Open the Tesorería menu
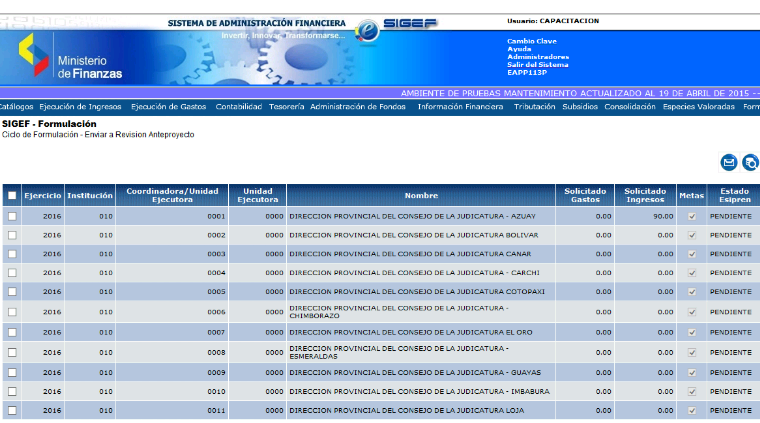Image resolution: width=760 pixels, height=423 pixels. [x=286, y=107]
